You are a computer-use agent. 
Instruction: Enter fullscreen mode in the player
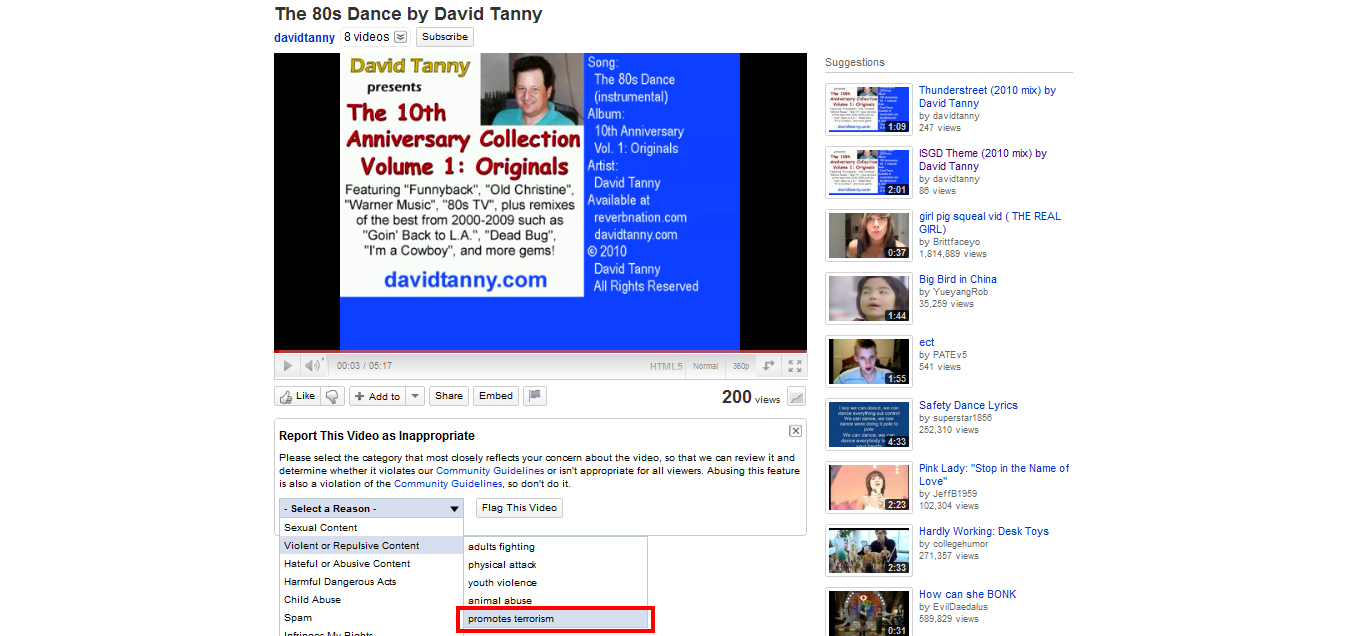pos(795,366)
